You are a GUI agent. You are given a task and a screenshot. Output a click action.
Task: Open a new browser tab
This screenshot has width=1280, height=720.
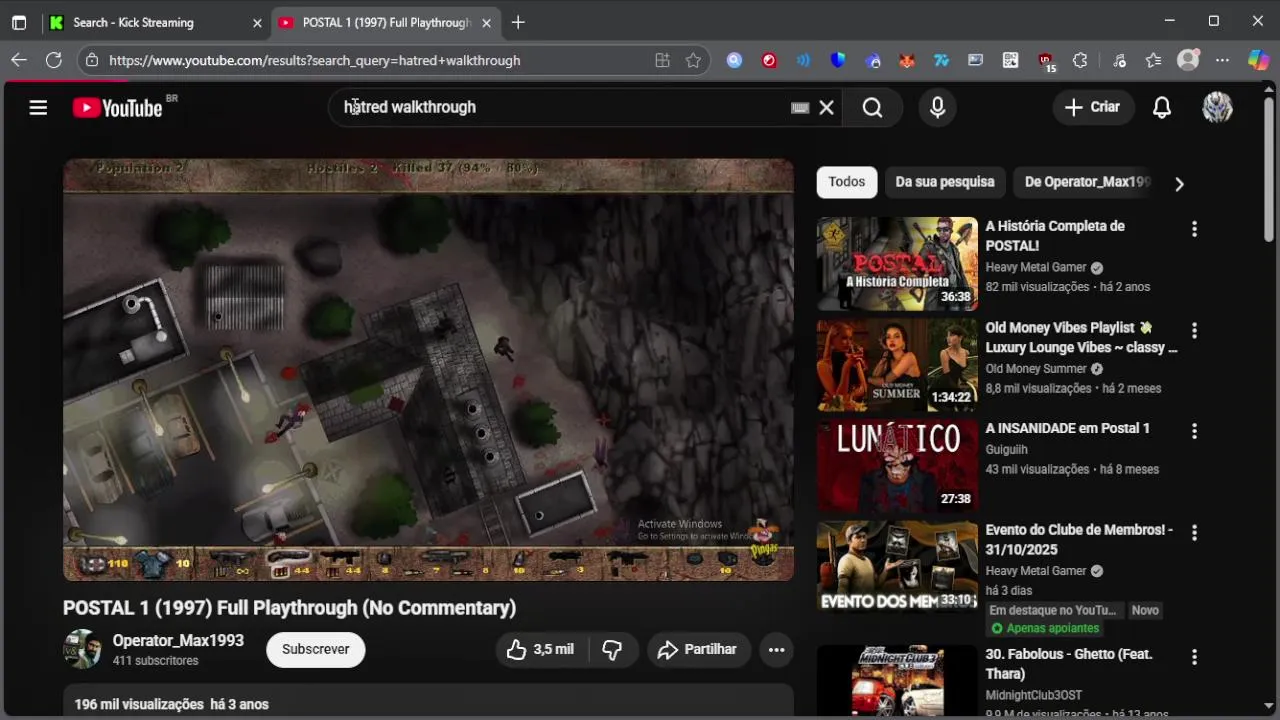pyautogui.click(x=518, y=22)
